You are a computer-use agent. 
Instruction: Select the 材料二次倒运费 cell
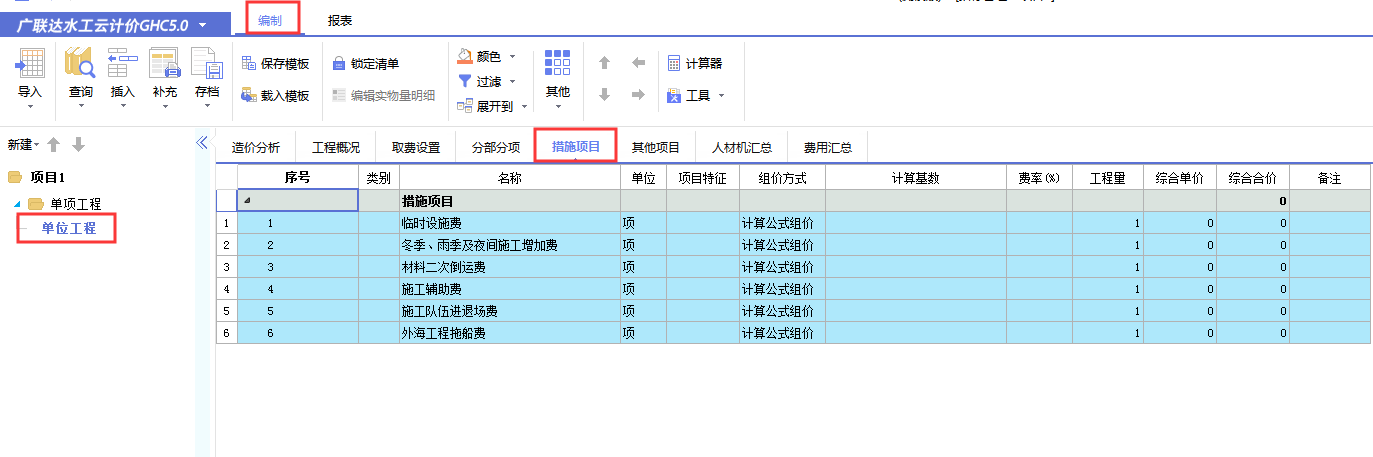510,267
